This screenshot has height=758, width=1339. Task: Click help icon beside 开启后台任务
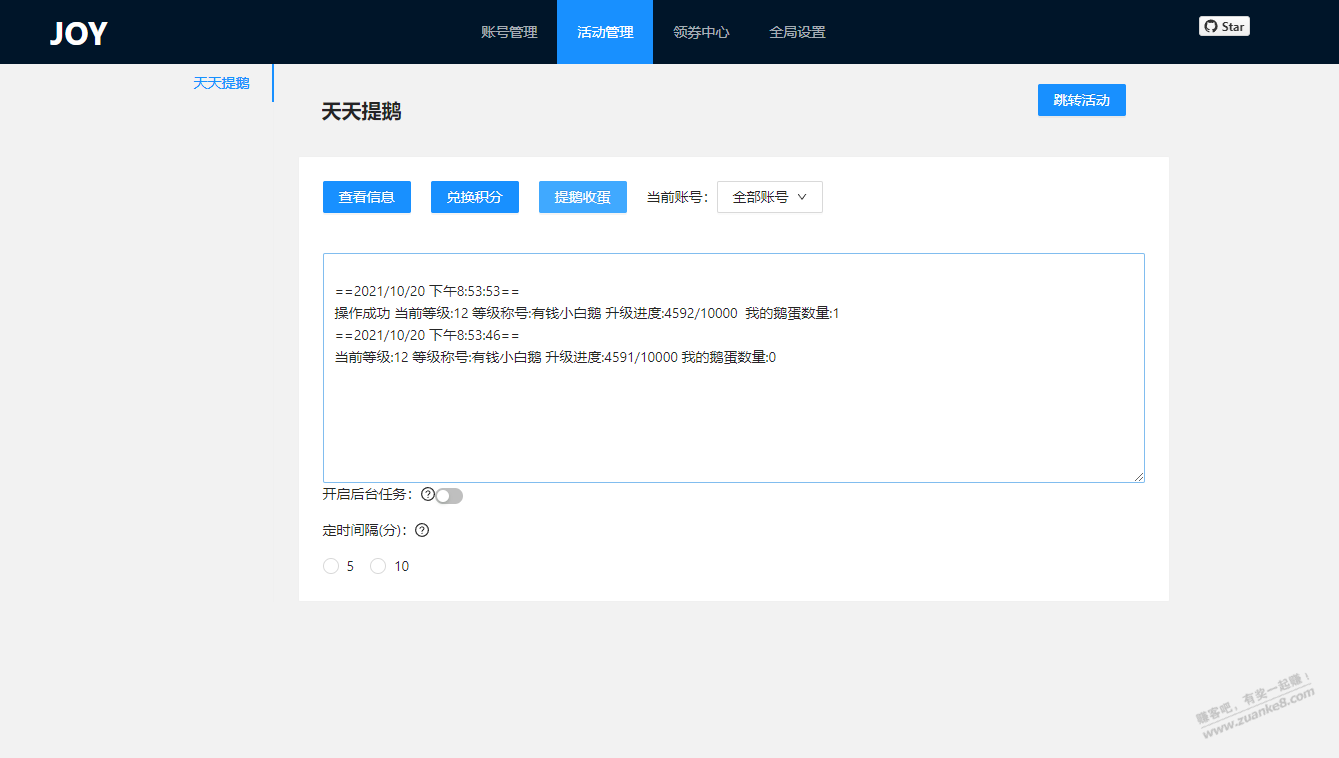(428, 494)
